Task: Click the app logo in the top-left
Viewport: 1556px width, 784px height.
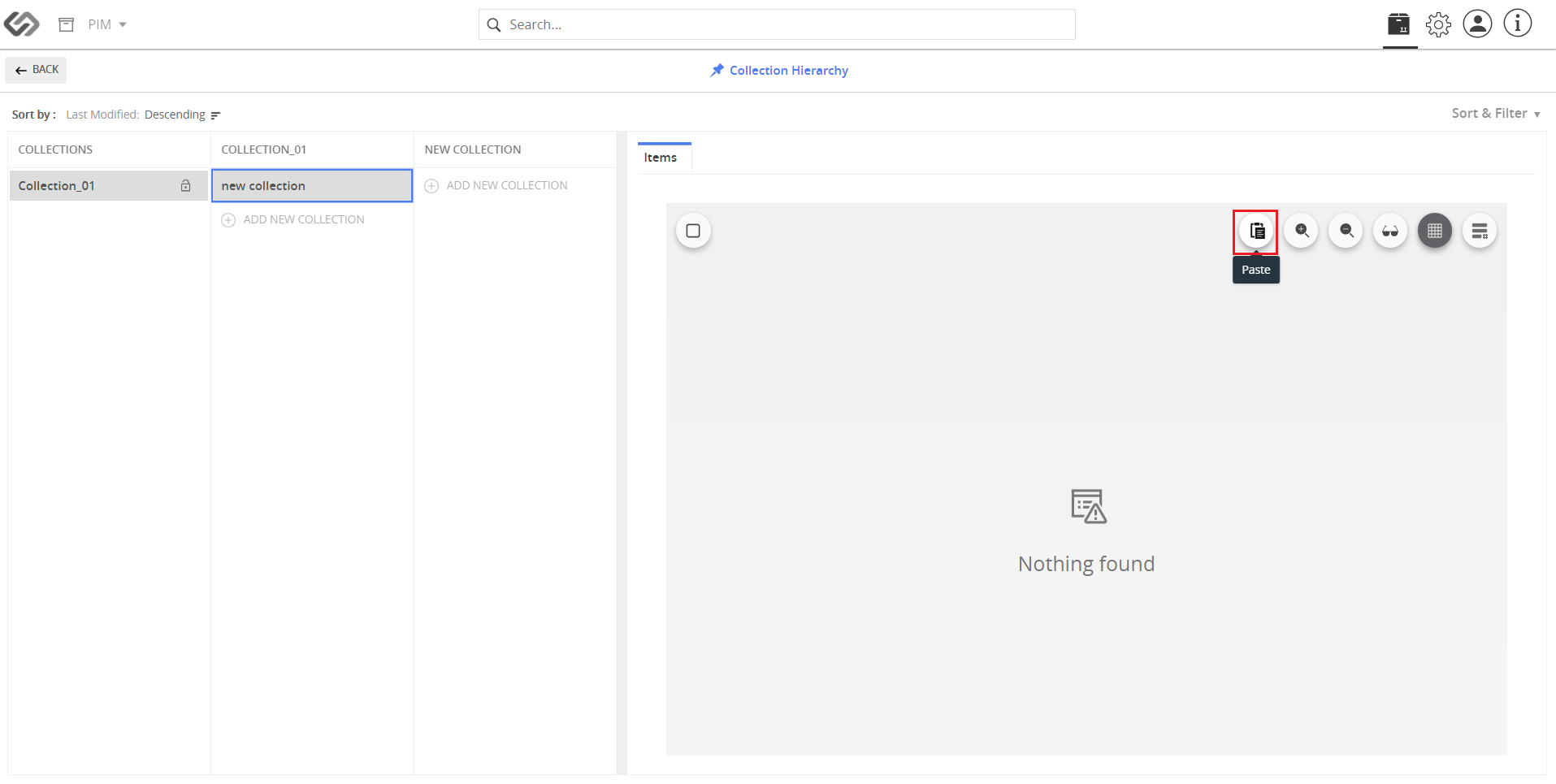Action: (x=21, y=24)
